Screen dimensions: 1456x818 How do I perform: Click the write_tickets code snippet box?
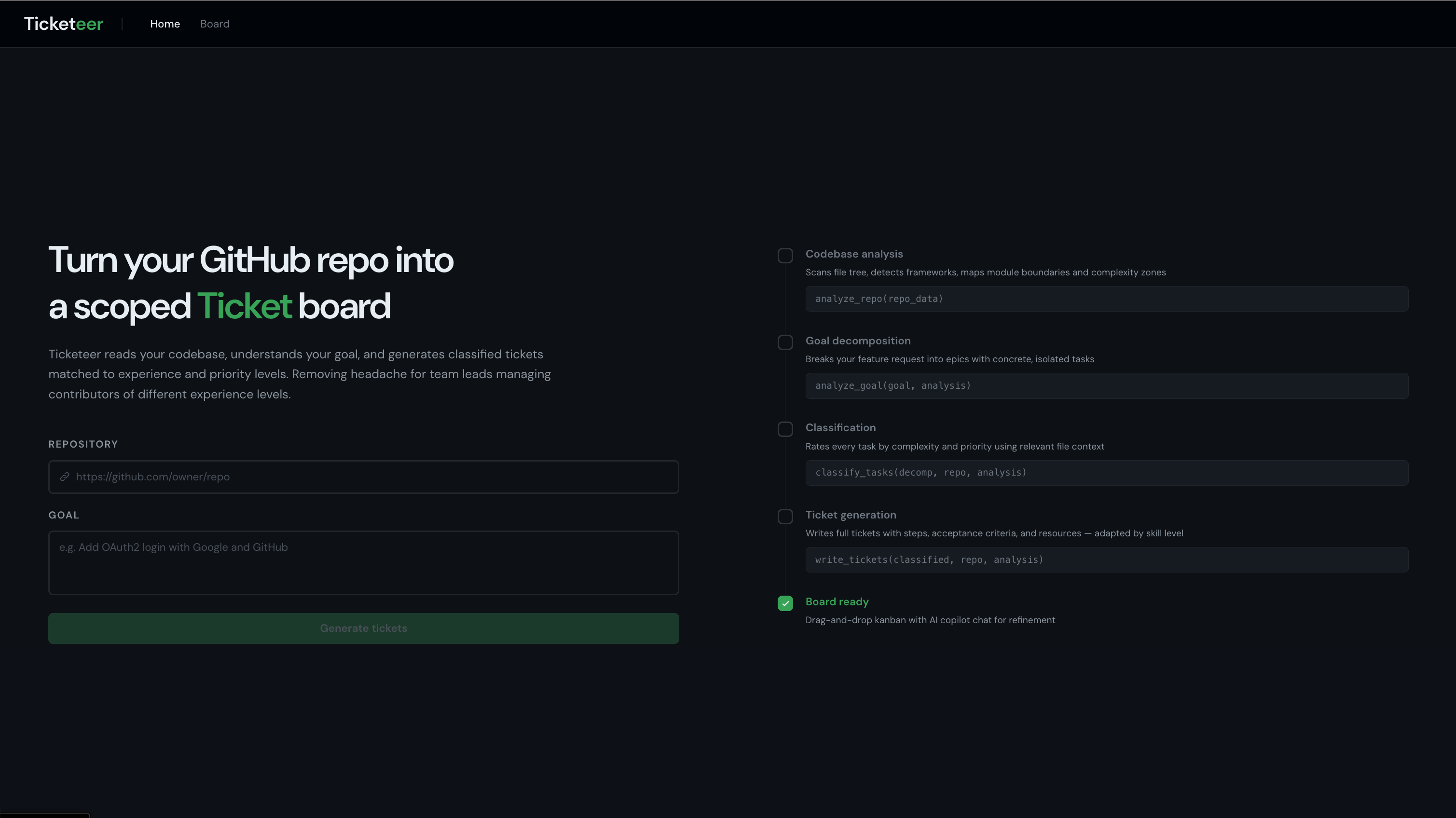(x=1106, y=560)
